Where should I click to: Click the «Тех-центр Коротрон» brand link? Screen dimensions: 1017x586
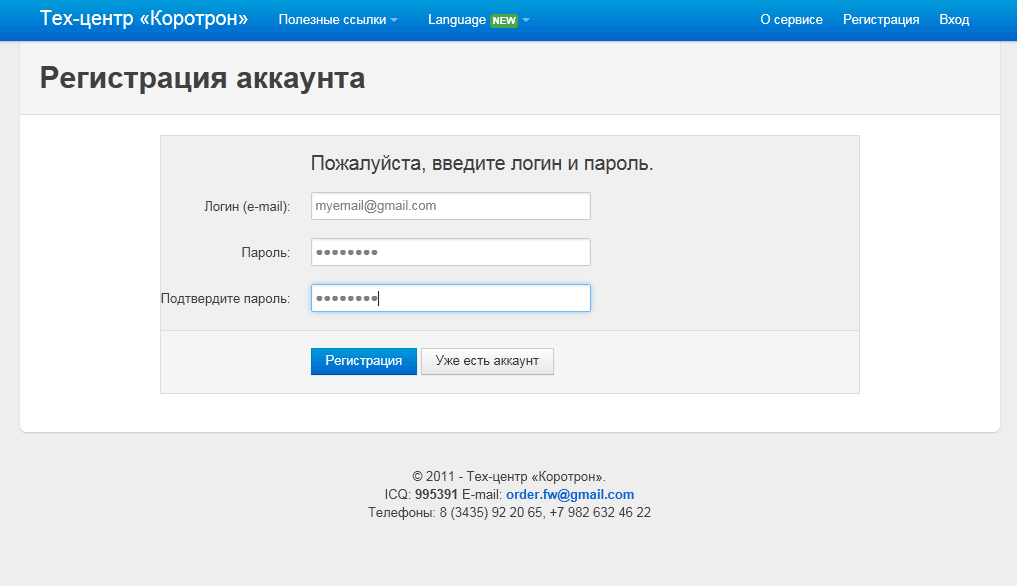point(144,19)
